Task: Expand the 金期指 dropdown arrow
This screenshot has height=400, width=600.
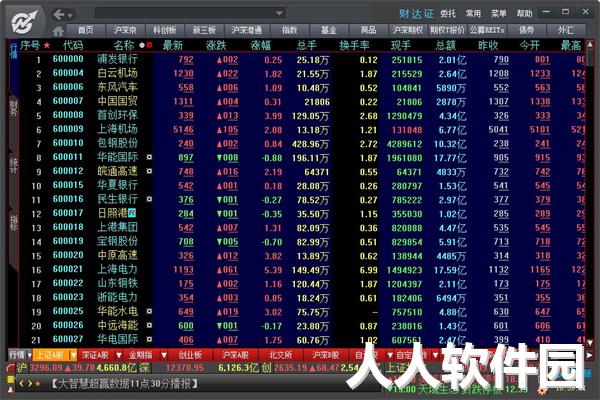Action: click(x=164, y=355)
